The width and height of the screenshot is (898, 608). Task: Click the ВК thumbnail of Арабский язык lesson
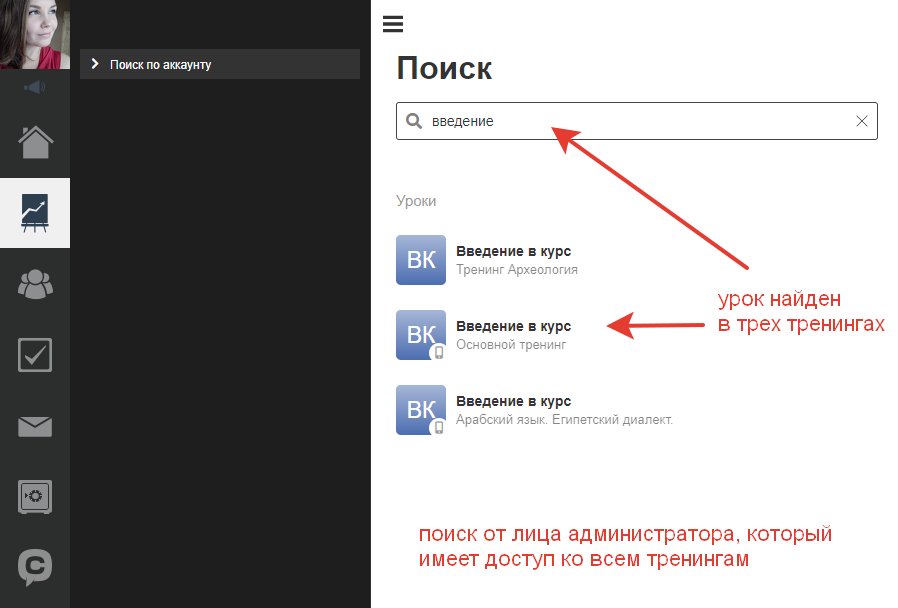[421, 410]
